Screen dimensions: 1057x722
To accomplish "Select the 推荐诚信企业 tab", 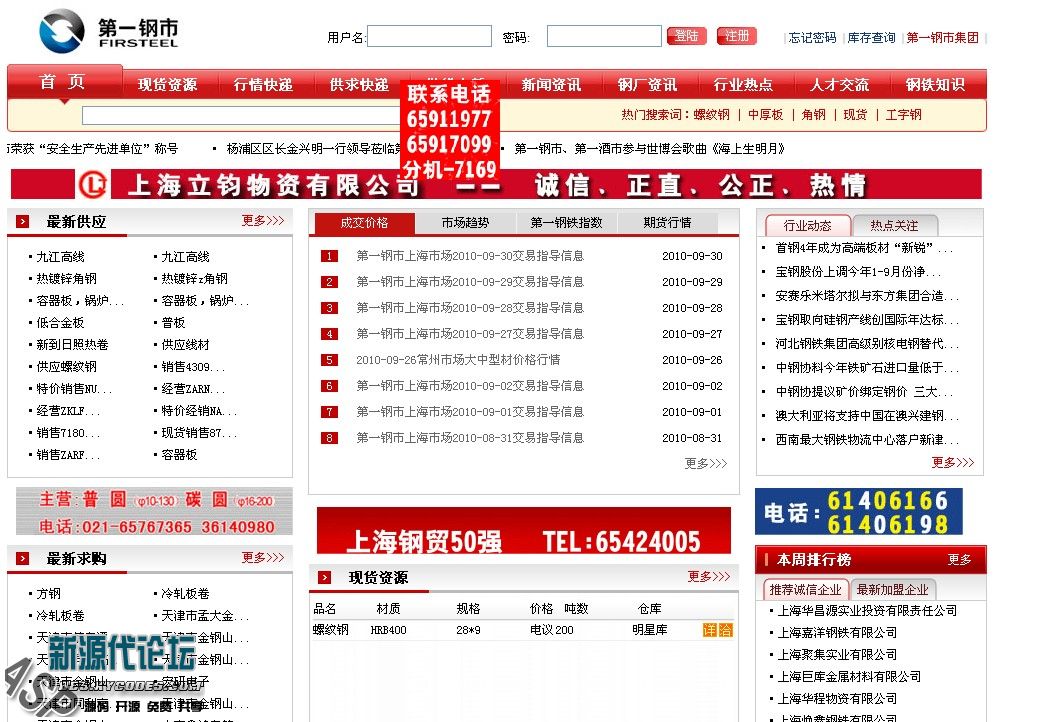I will pyautogui.click(x=806, y=590).
